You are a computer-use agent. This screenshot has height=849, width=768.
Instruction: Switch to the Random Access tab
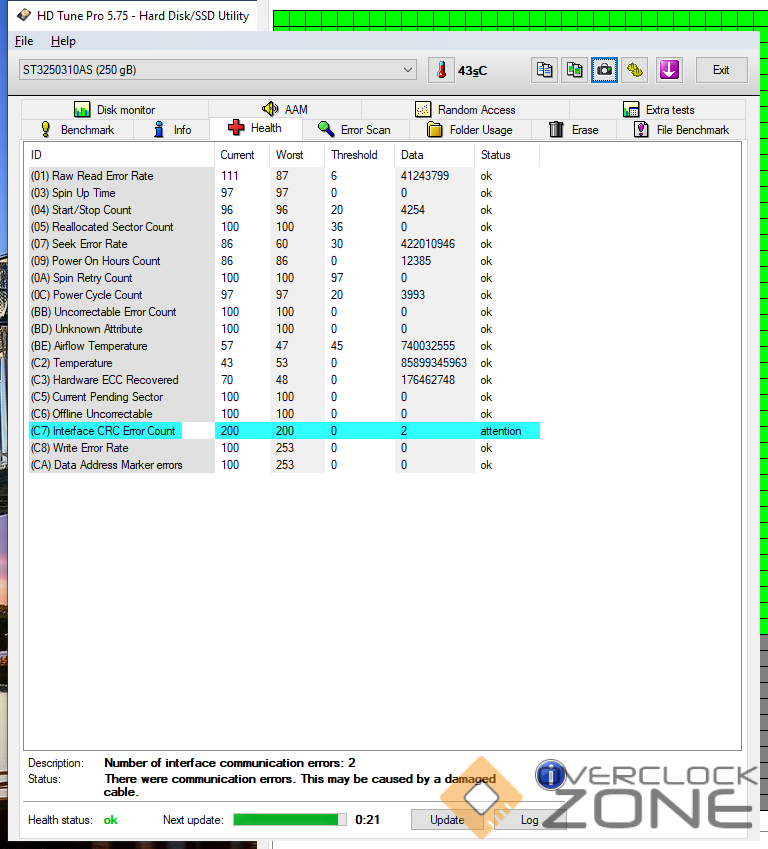click(465, 110)
